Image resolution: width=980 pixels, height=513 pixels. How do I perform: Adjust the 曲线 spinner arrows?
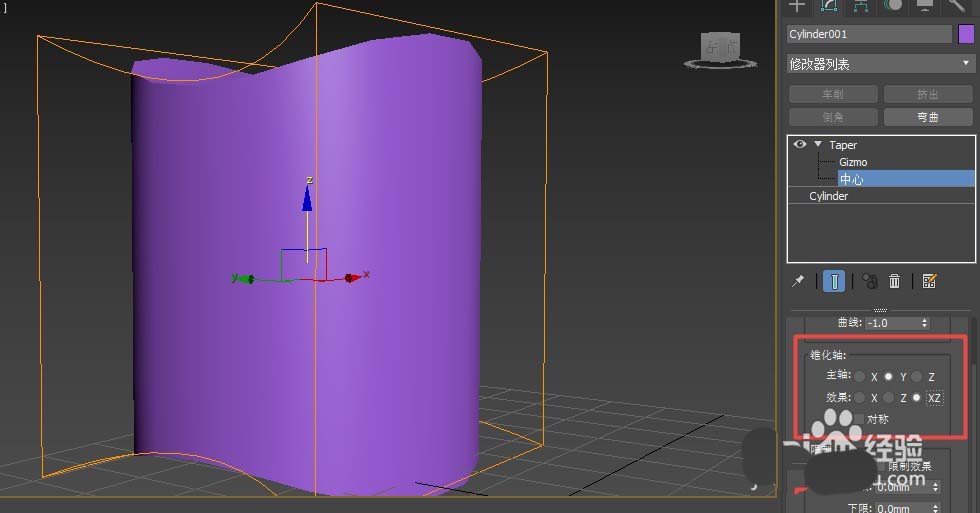pos(924,323)
